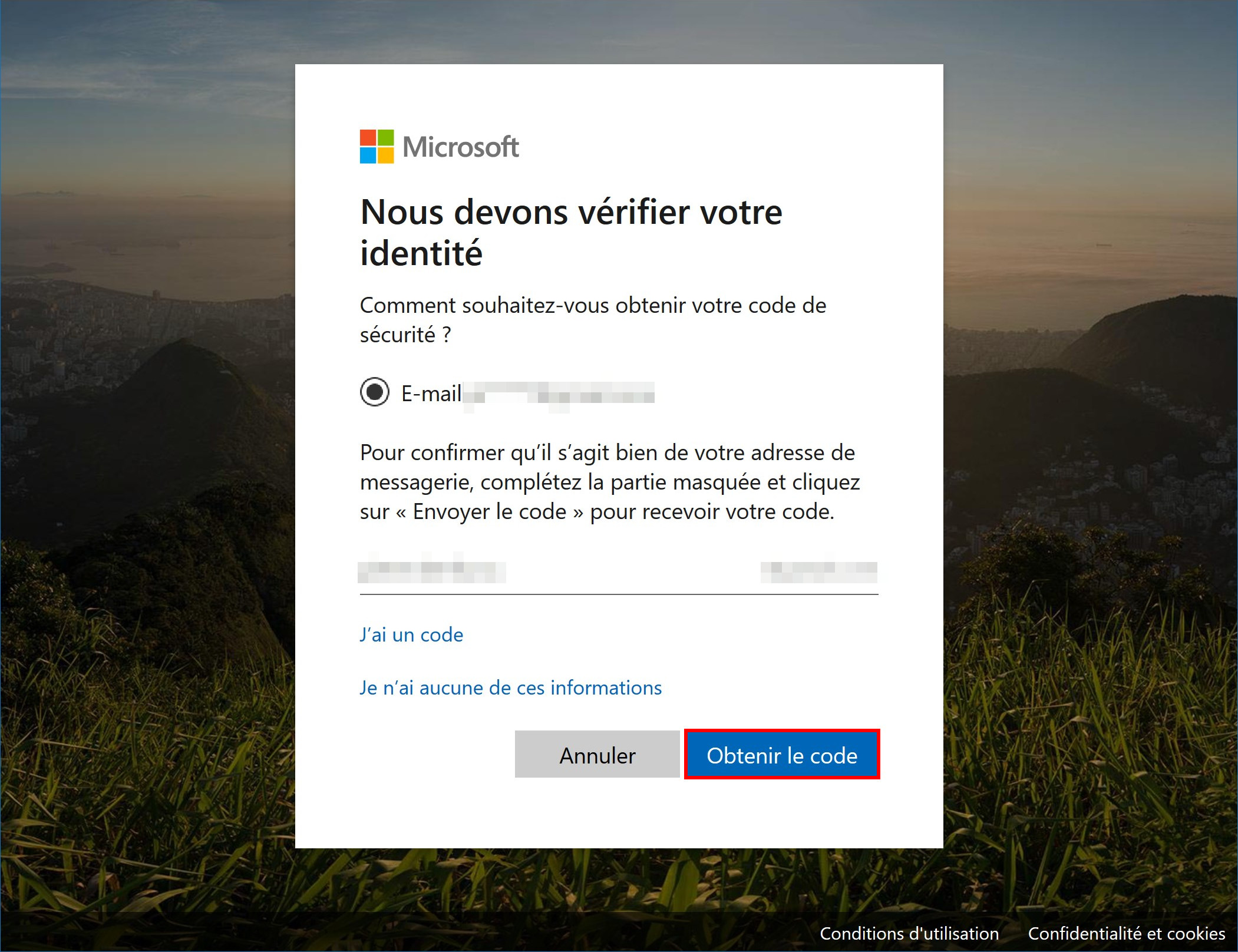Open Conditions d'utilisation footer link
The image size is (1238, 952).
coord(909,933)
